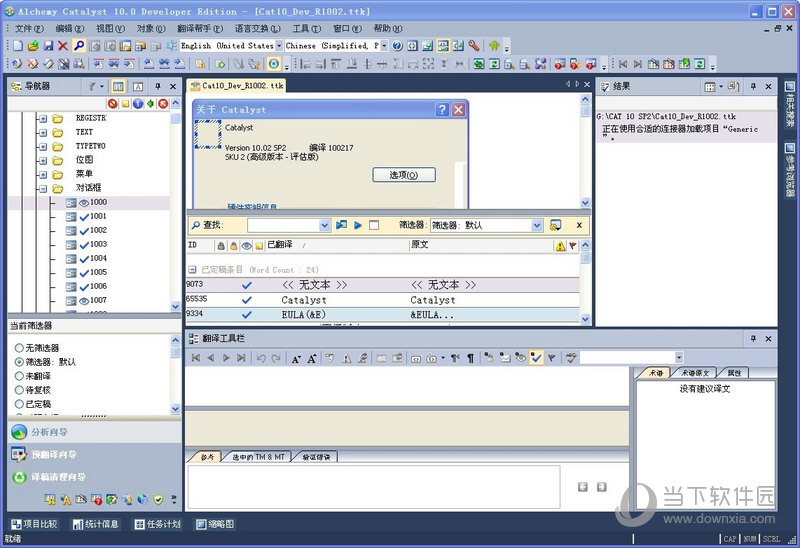Click the wrench tools icon in toolbar

(474, 46)
